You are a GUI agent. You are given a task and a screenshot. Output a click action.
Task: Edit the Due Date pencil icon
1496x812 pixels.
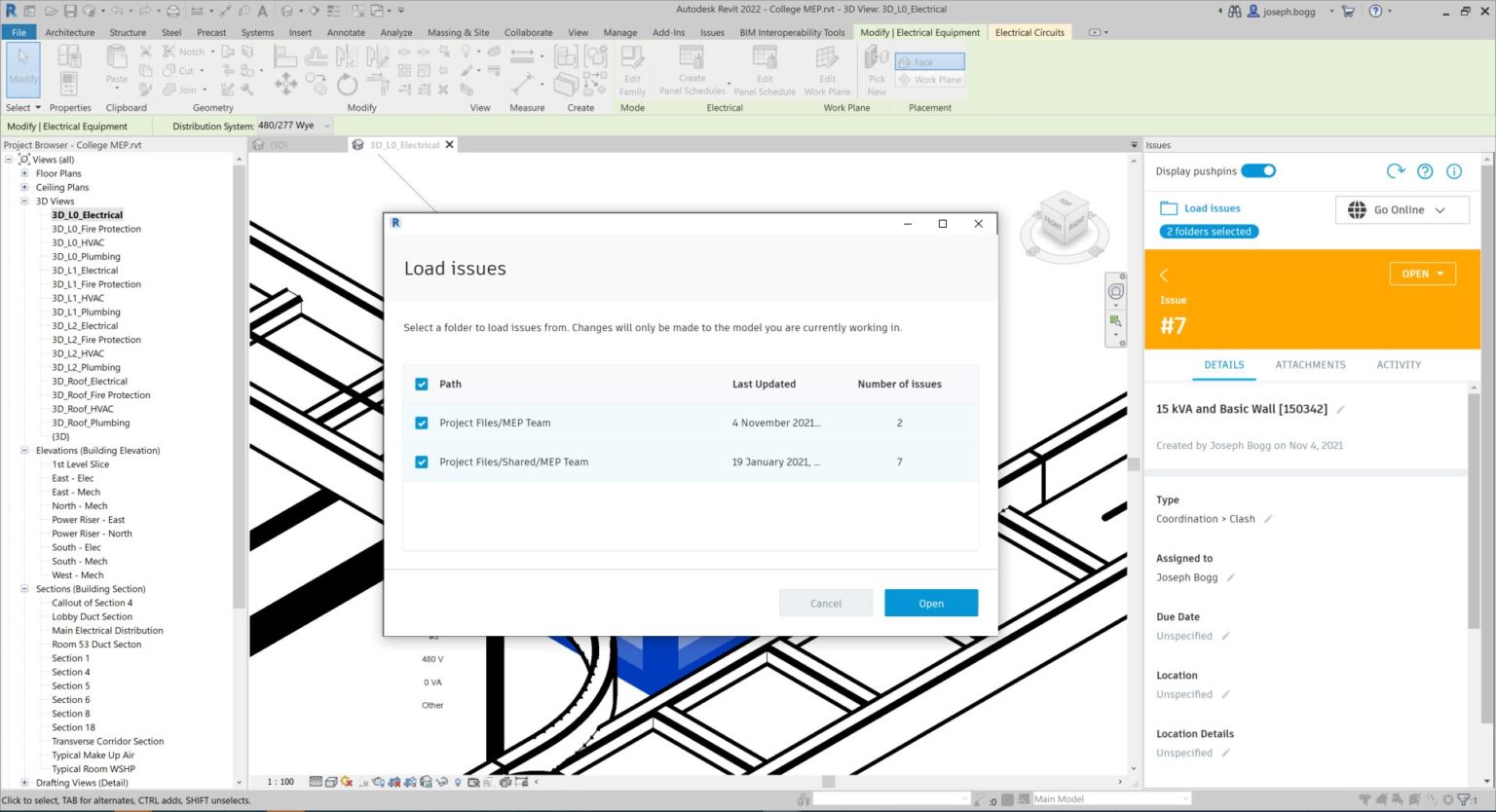pyautogui.click(x=1225, y=636)
